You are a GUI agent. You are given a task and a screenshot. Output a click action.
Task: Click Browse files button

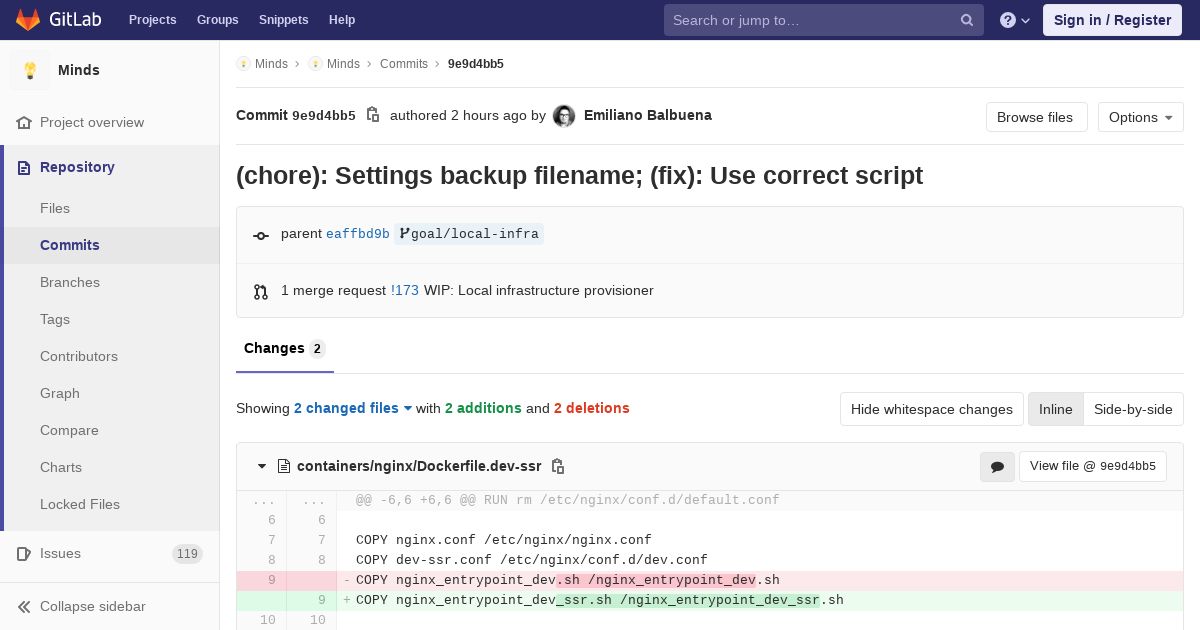[x=1035, y=117]
